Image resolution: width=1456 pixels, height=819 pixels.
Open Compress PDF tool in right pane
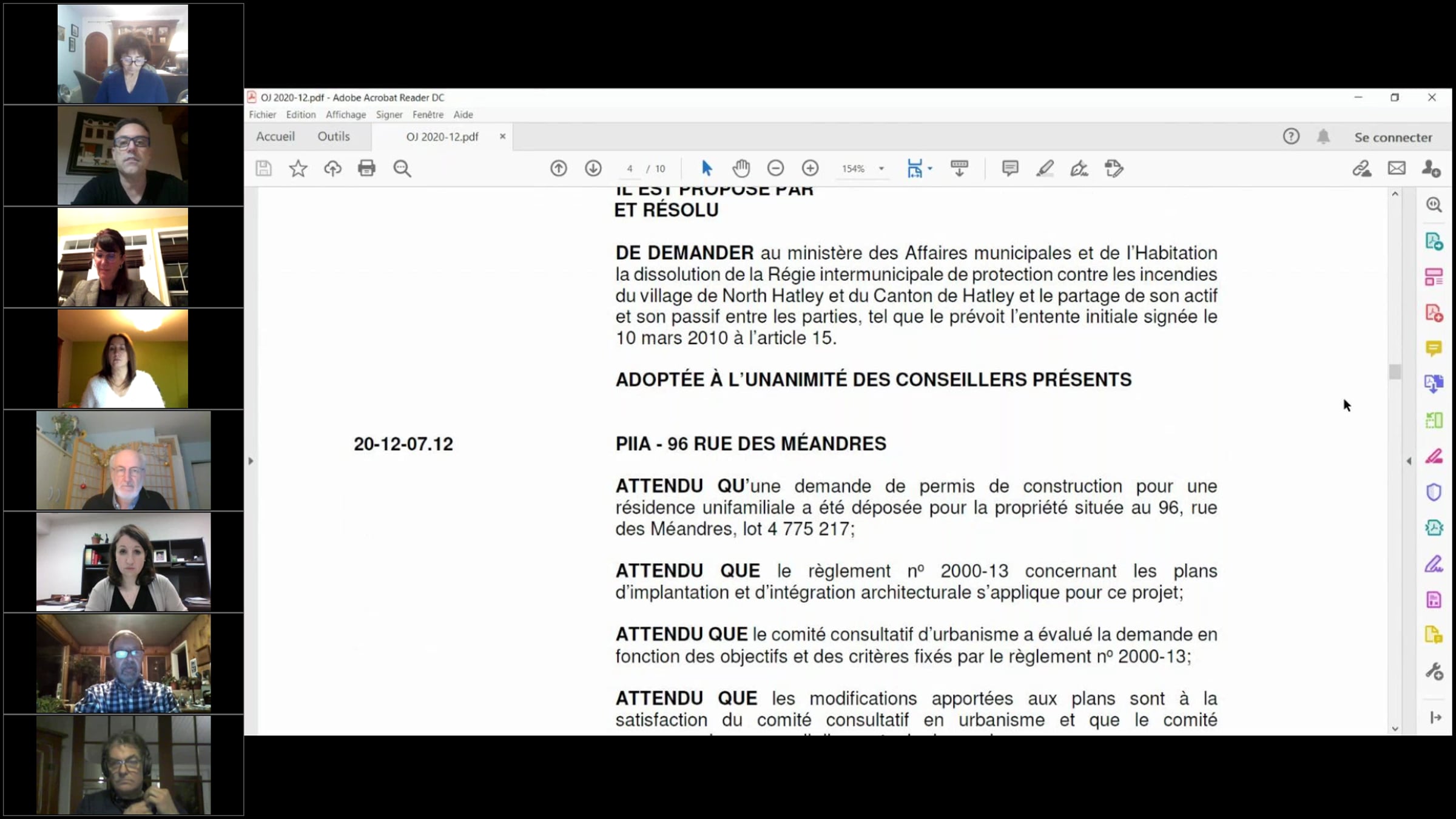(1434, 528)
